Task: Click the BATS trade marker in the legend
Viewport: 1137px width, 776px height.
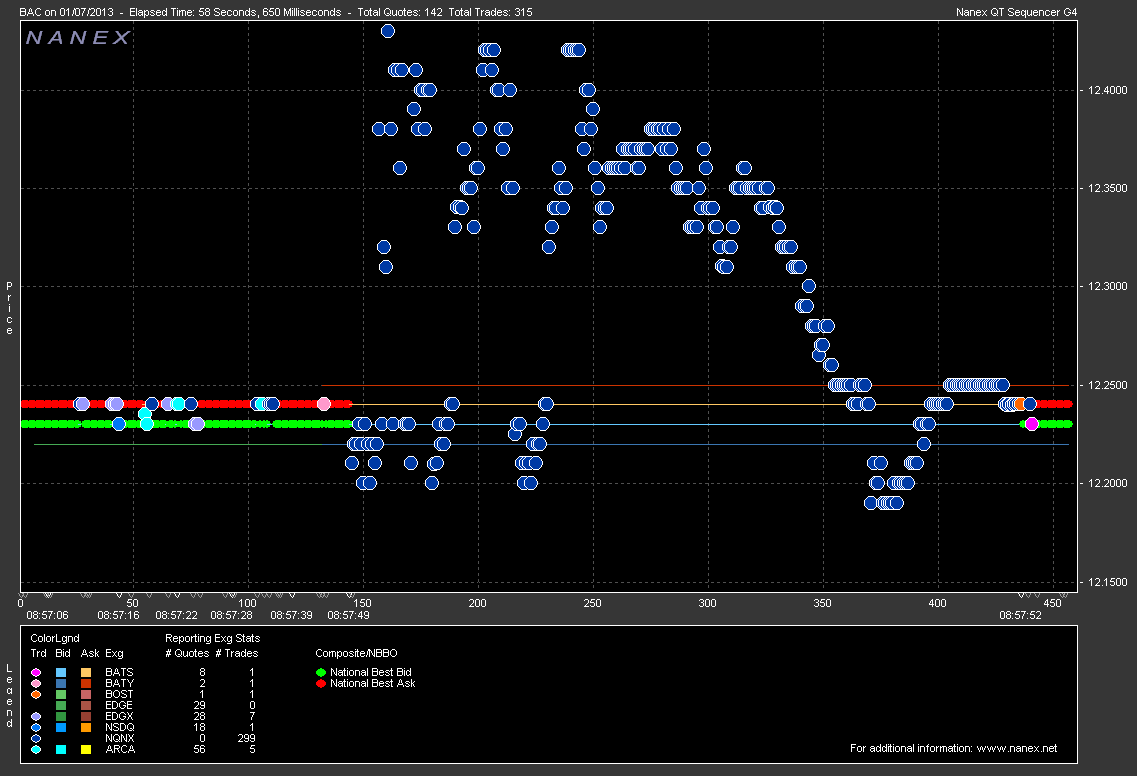Action: point(36,672)
